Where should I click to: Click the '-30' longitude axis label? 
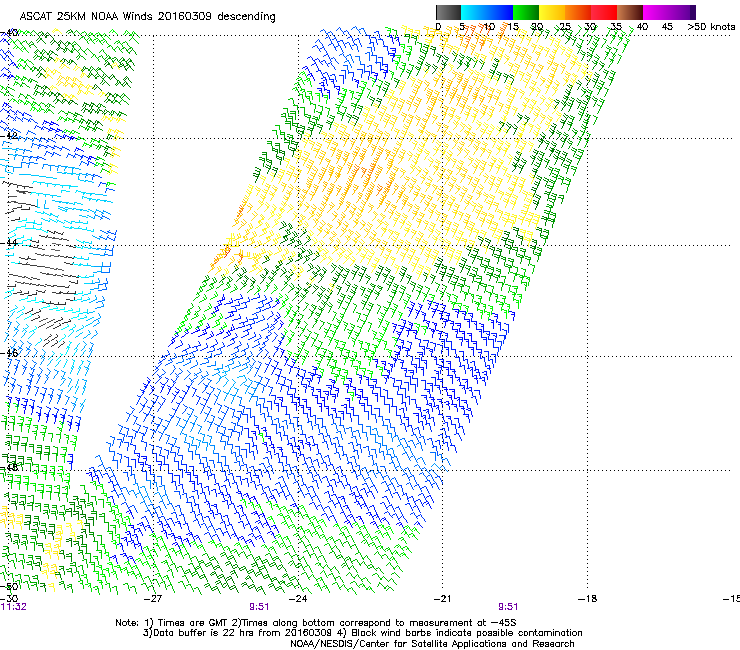click(x=9, y=599)
